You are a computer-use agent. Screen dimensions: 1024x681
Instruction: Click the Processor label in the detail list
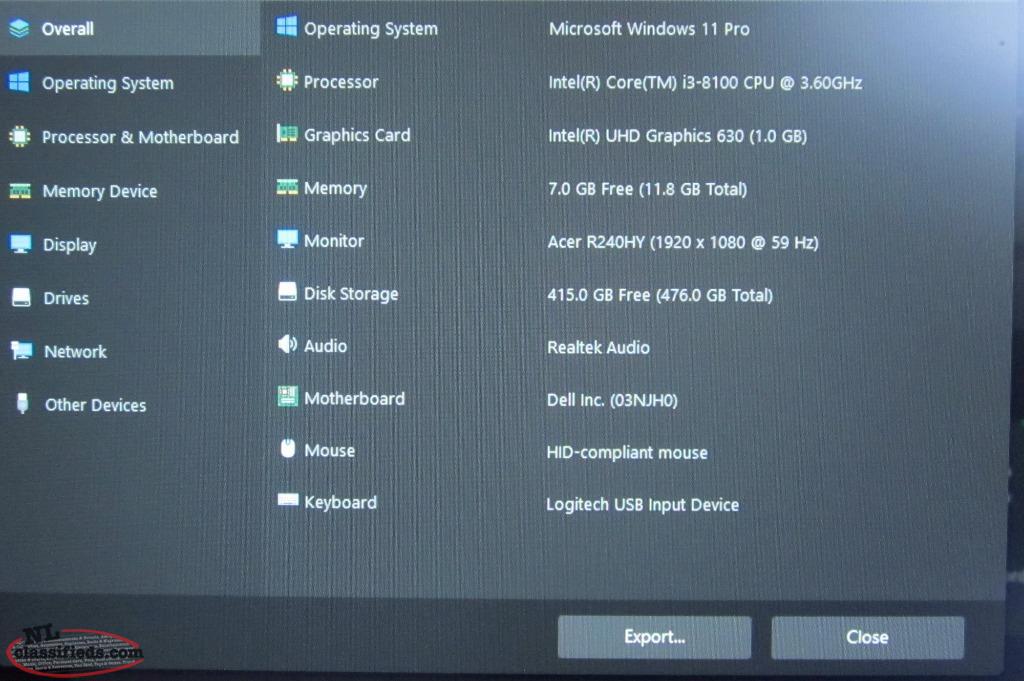point(341,82)
